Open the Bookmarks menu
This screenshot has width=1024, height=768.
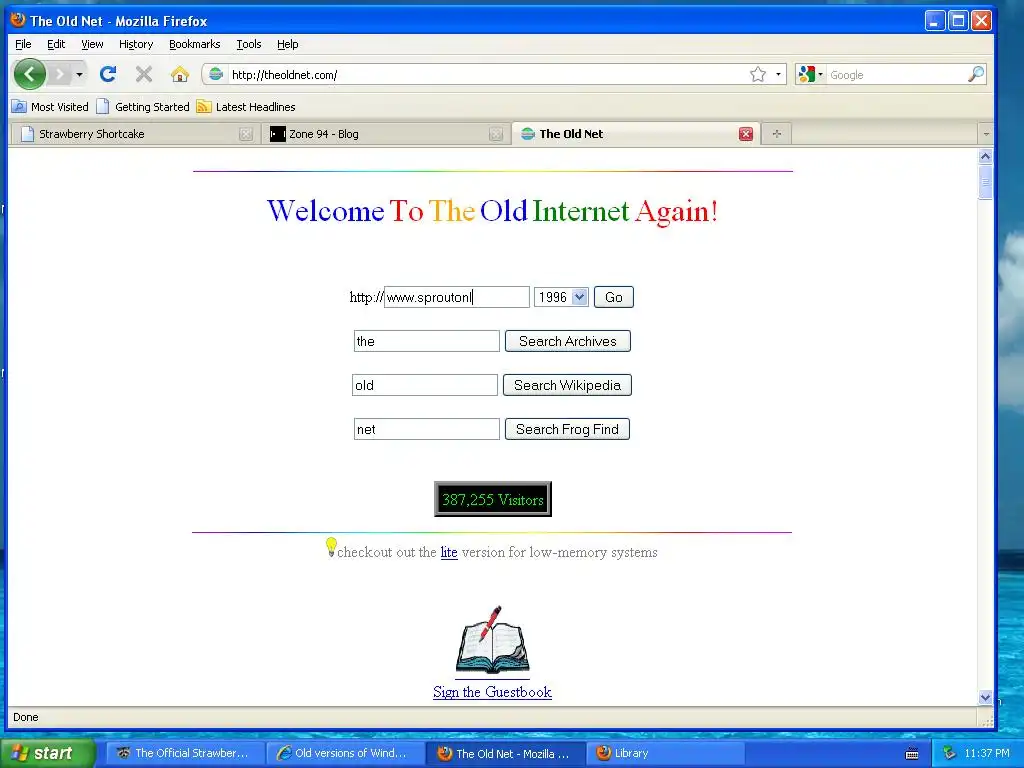195,44
